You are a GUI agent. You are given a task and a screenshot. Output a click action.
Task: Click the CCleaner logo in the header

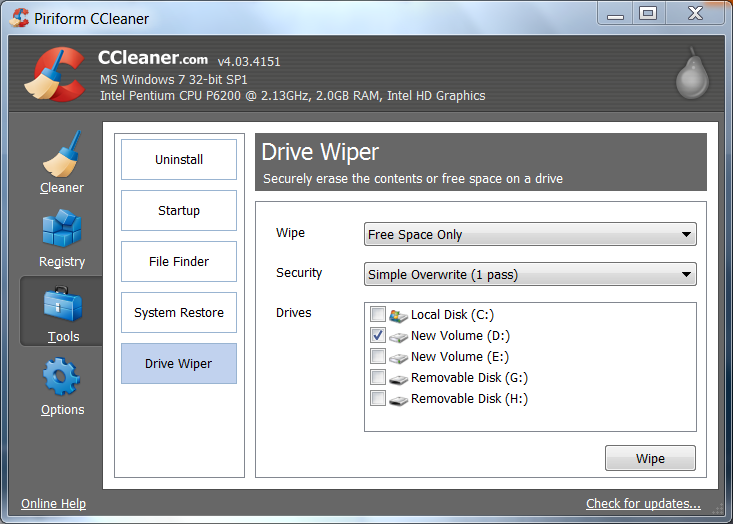pyautogui.click(x=55, y=75)
